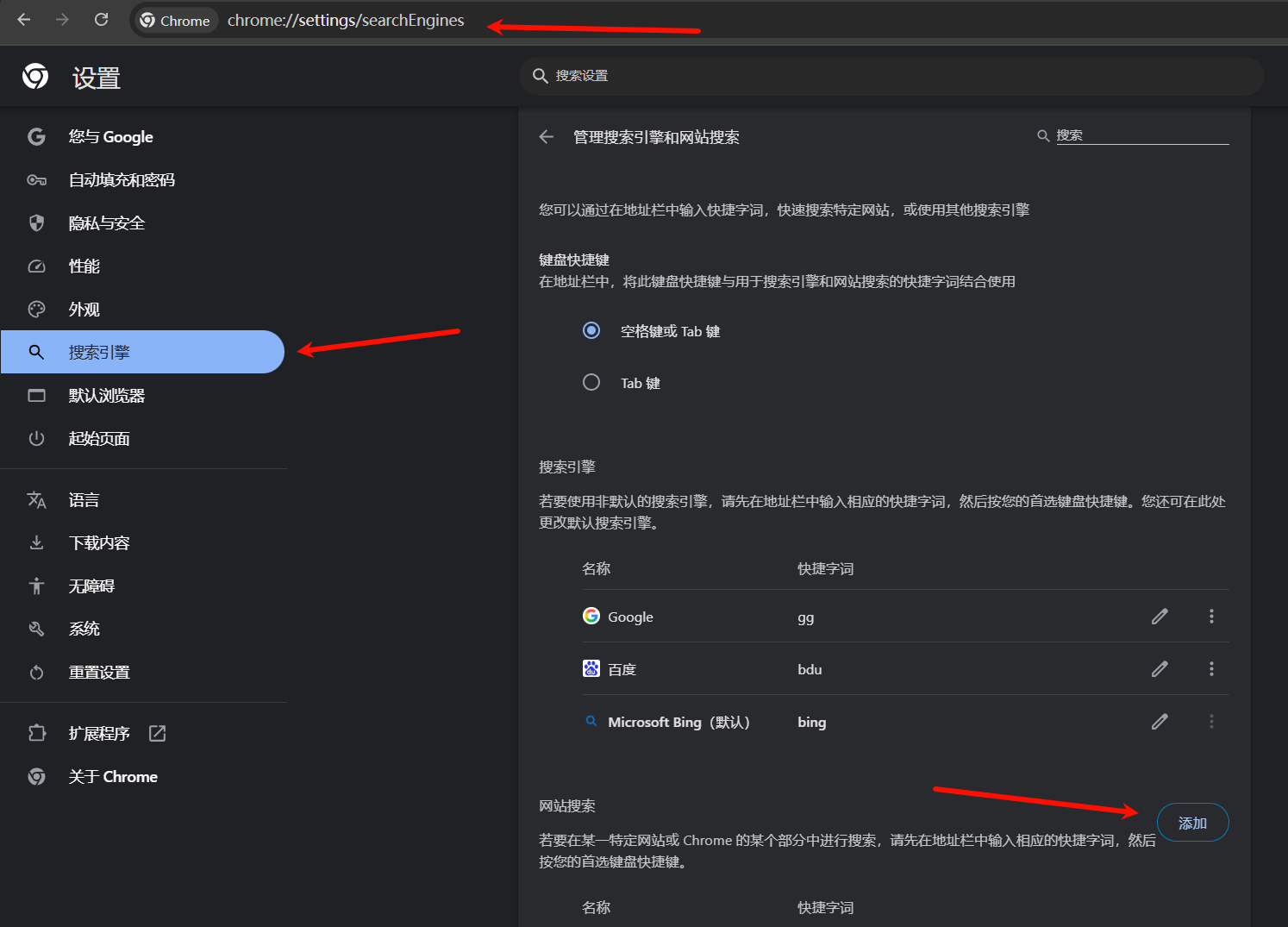The width and height of the screenshot is (1288, 927).
Task: Open 起始页面 from the sidebar
Action: tap(99, 438)
